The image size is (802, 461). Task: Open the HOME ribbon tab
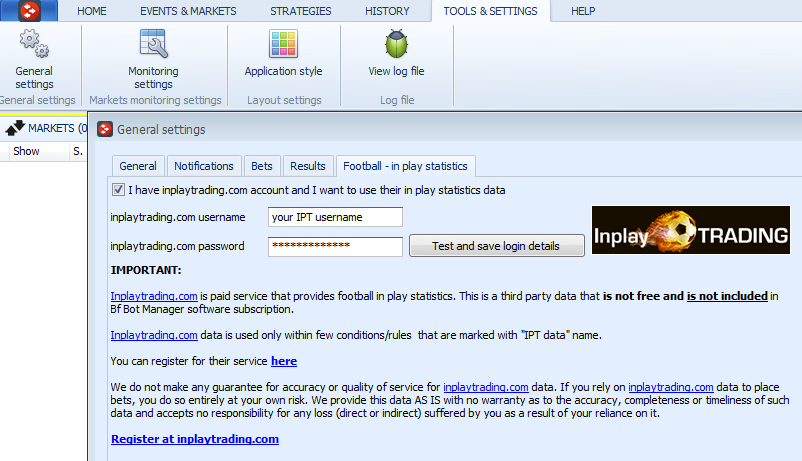point(92,11)
